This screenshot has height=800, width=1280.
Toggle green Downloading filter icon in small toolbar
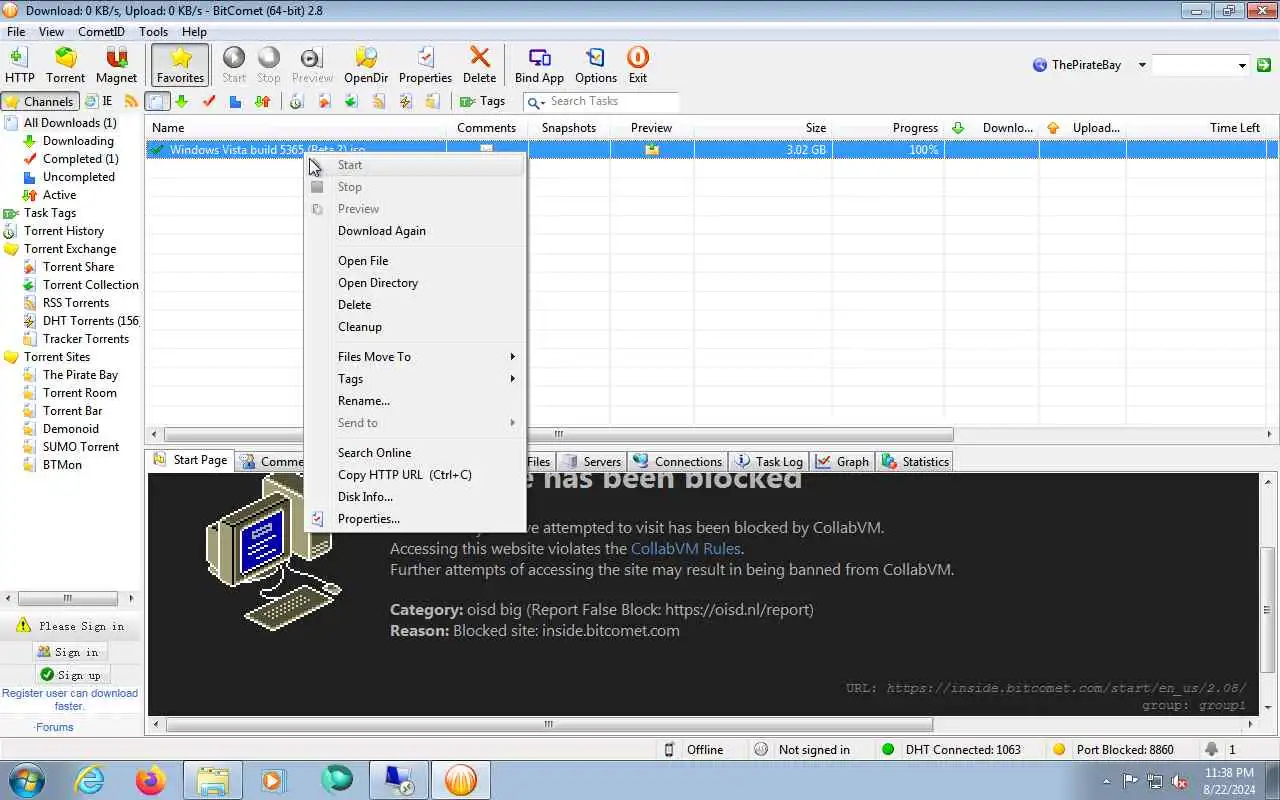[182, 101]
